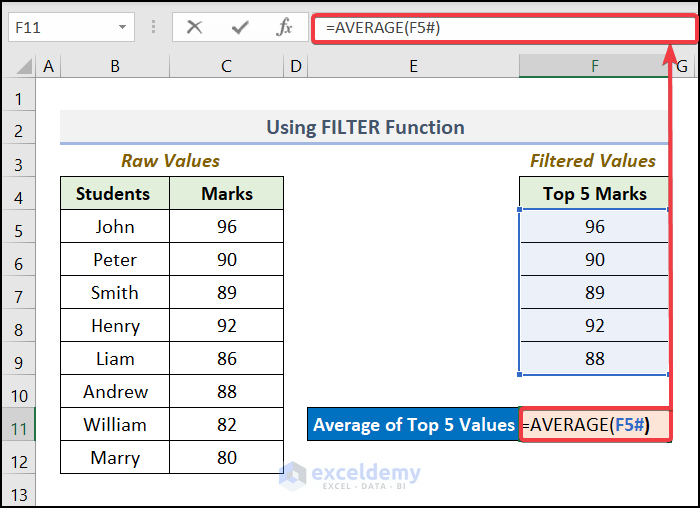
Task: Select the 'Marks' header cell
Action: (226, 194)
